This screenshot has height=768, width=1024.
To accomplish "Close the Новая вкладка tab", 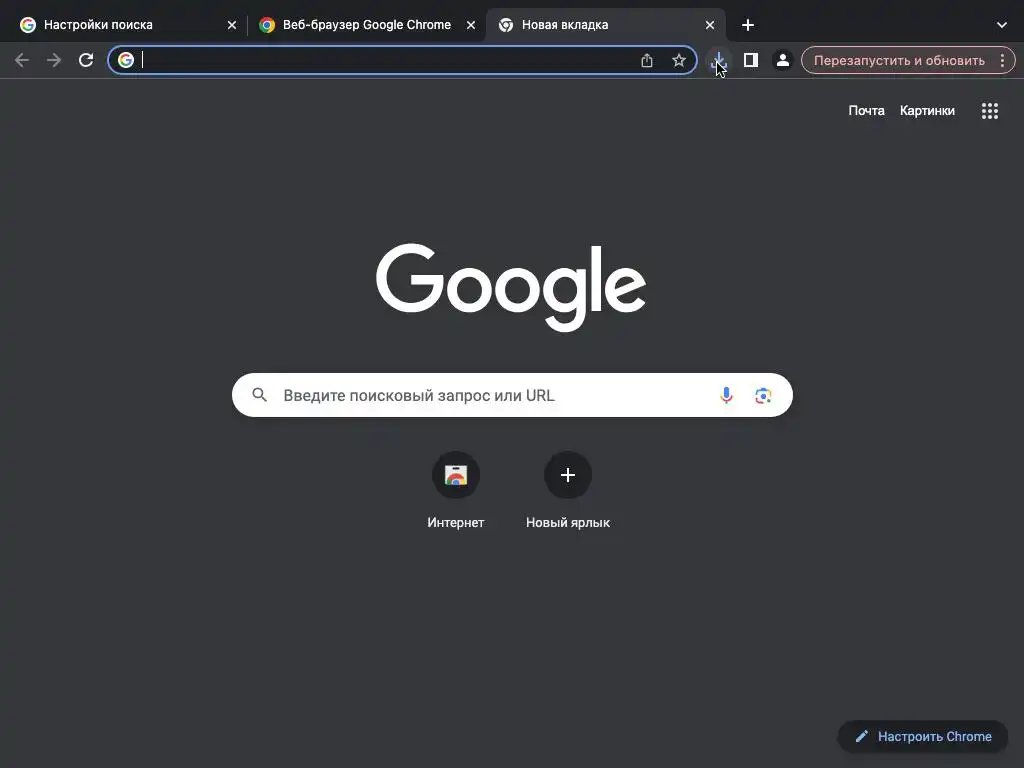I will (710, 25).
